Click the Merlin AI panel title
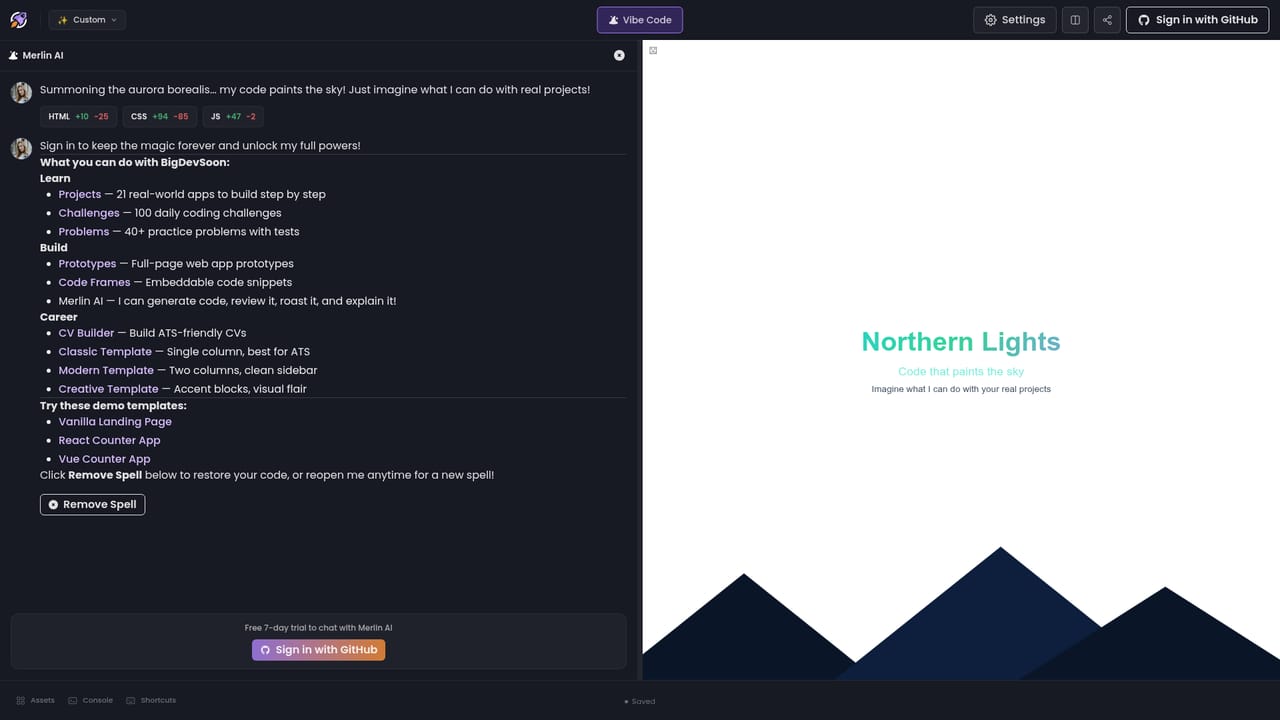Viewport: 1280px width, 720px height. pyautogui.click(x=36, y=55)
